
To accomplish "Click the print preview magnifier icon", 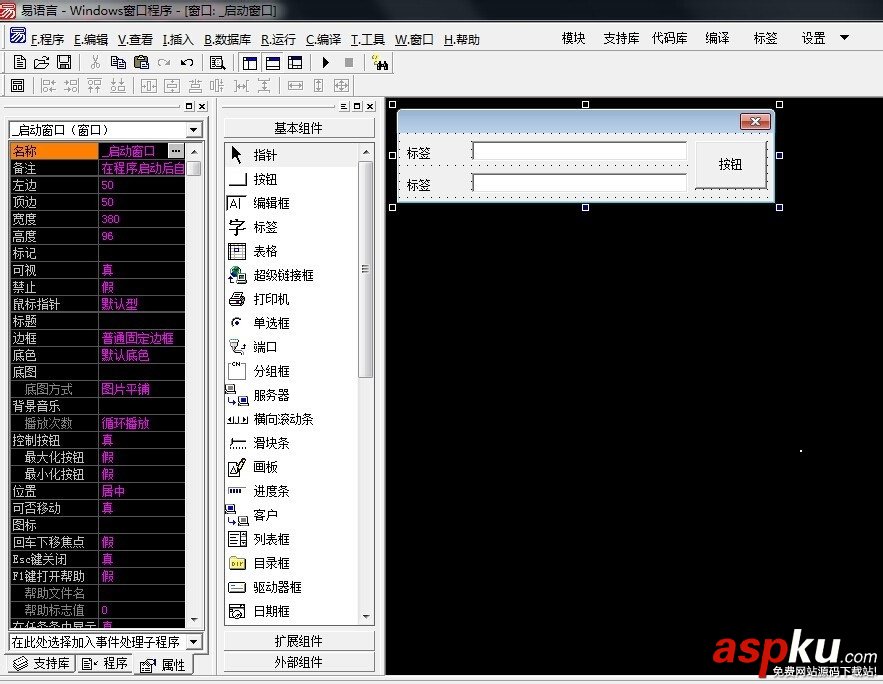I will click(x=217, y=62).
